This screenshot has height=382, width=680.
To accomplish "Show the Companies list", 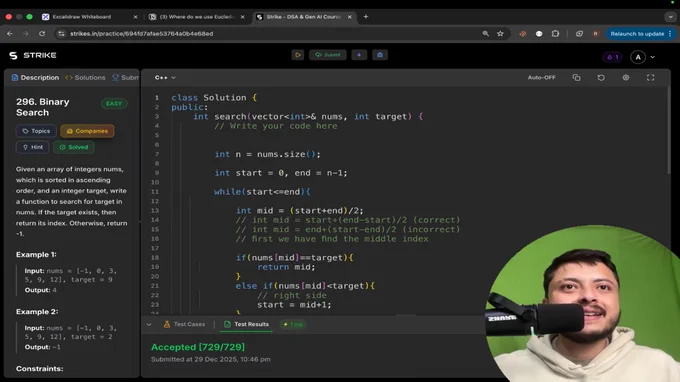I will pos(87,131).
